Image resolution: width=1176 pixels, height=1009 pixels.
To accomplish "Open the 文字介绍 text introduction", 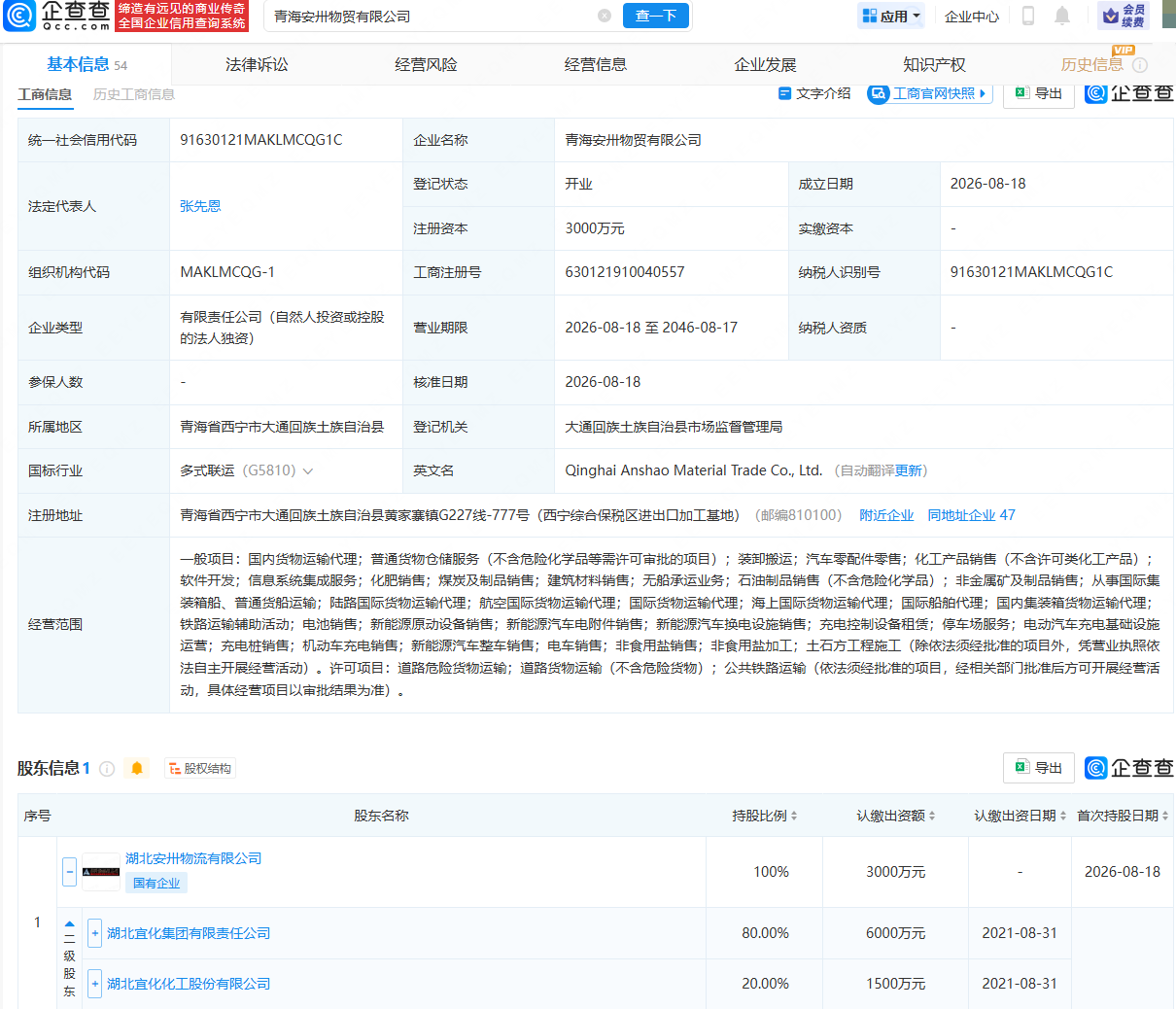I will (814, 93).
